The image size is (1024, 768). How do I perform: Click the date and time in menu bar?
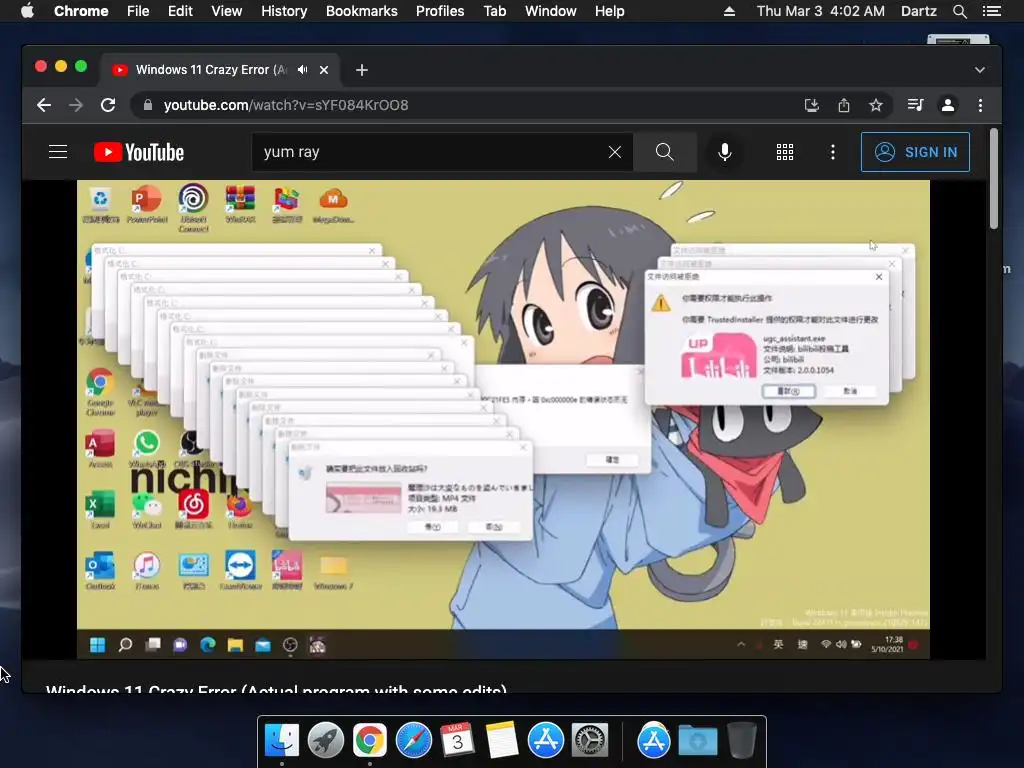pyautogui.click(x=820, y=11)
